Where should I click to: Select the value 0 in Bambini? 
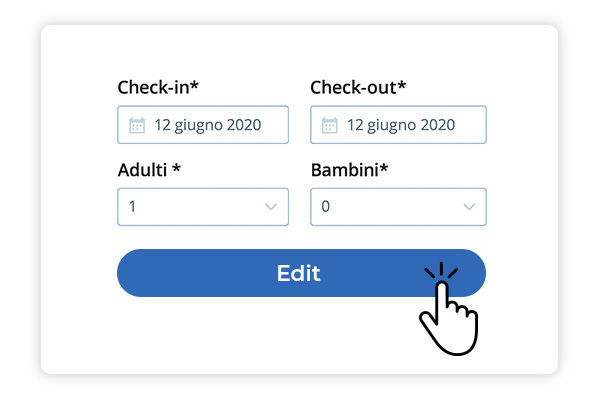pyautogui.click(x=325, y=207)
